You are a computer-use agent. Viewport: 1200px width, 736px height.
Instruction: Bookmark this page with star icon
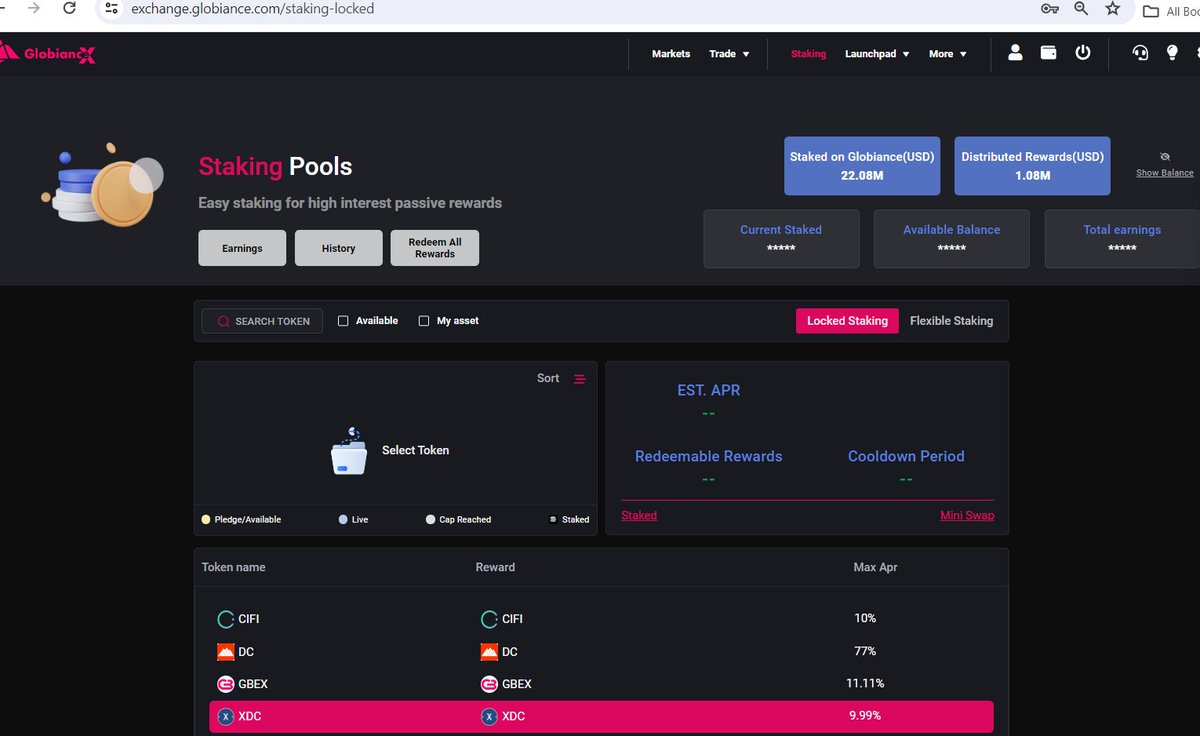1113,8
